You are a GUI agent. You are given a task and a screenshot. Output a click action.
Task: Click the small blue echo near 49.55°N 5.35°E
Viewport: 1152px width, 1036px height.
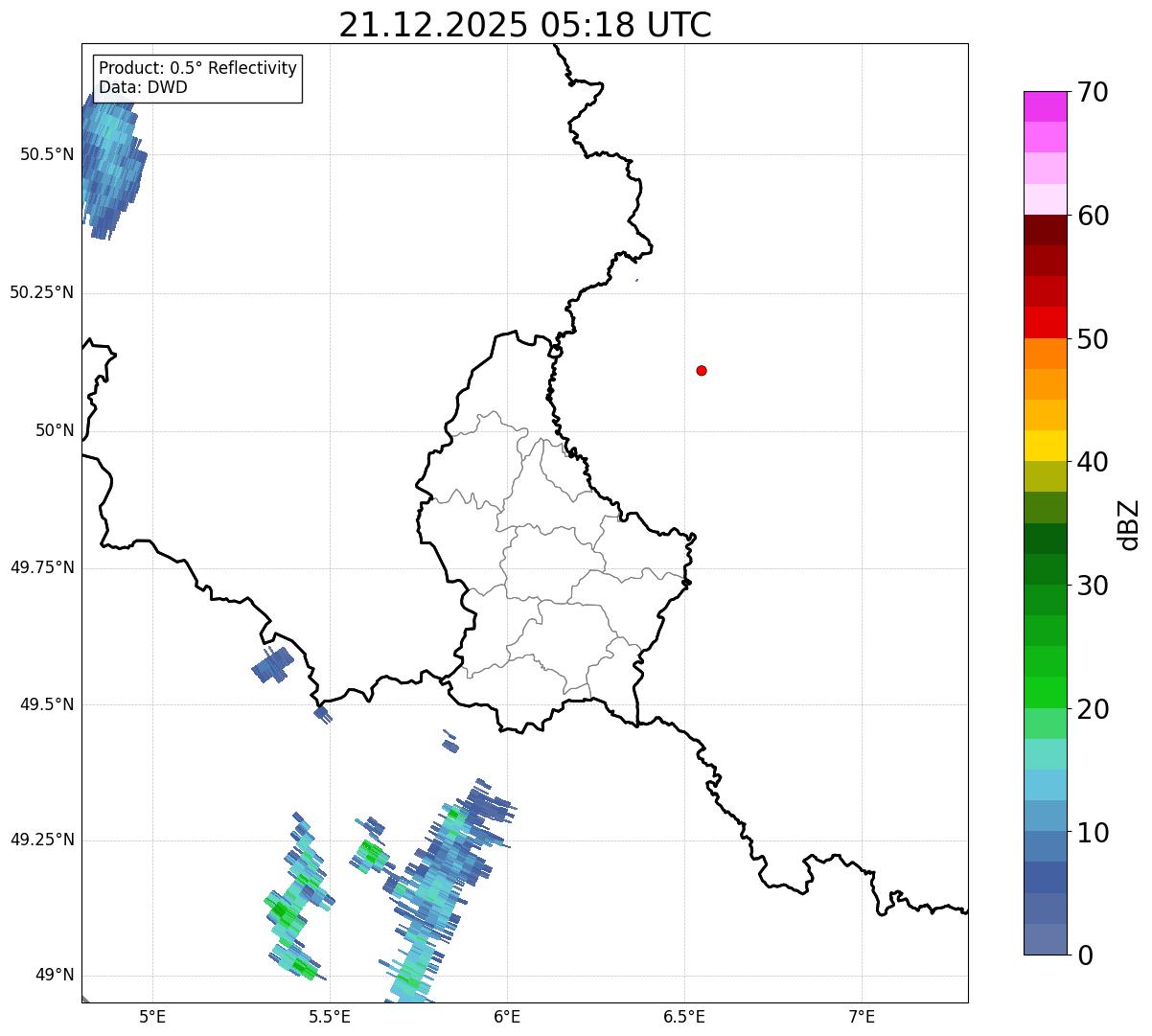[x=272, y=665]
